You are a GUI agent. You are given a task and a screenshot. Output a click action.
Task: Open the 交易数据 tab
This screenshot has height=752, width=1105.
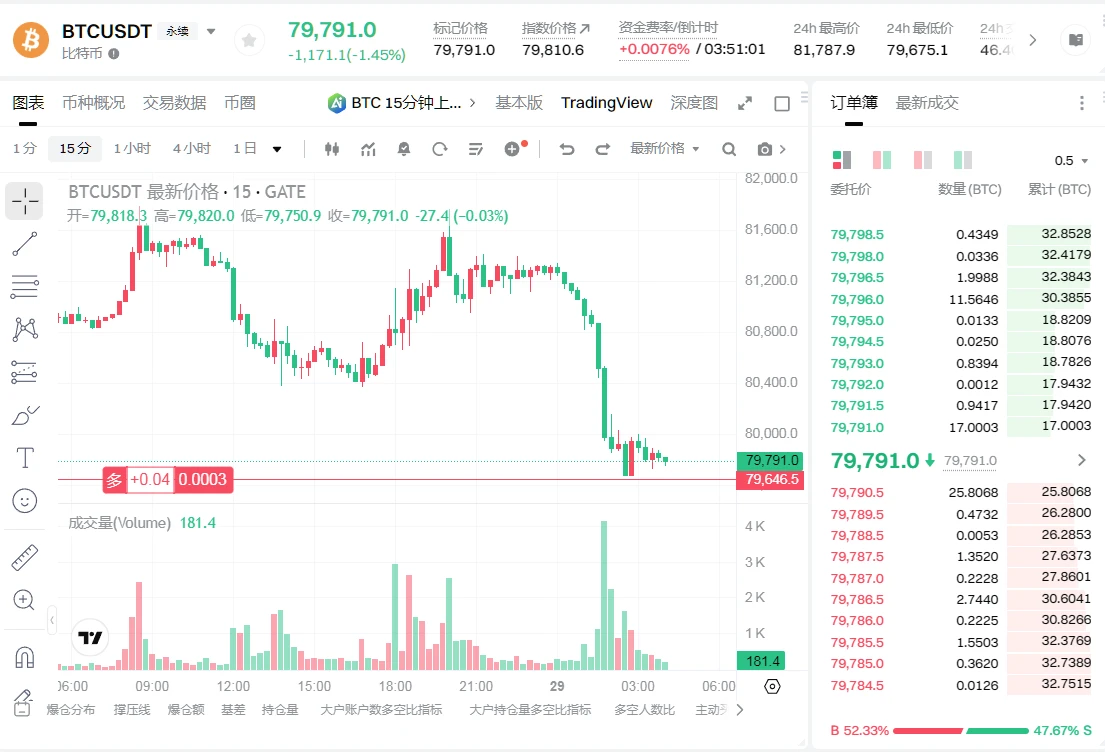pos(175,103)
